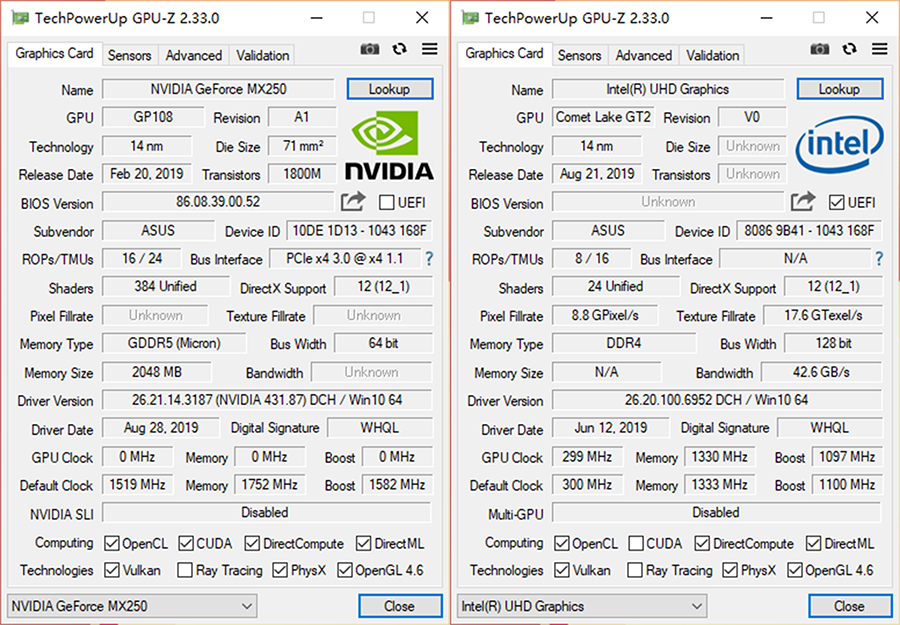
Task: Select Graphics Card tab in NVIDIA window
Action: click(x=55, y=54)
